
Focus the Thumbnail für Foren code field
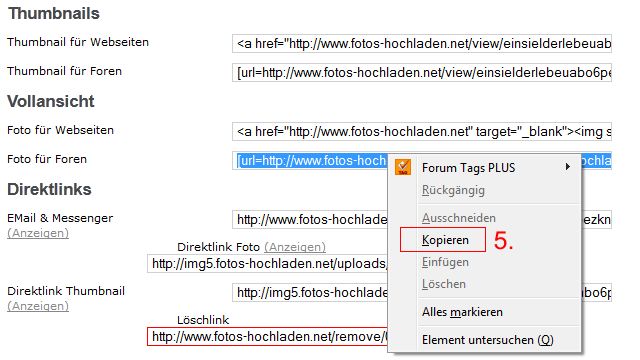422,73
